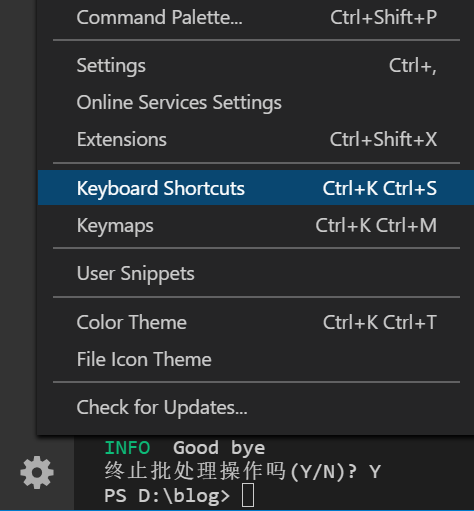Focus the terminal at the PS D:\blog> prompt
Viewport: 474px width, 511px height.
tap(179, 495)
